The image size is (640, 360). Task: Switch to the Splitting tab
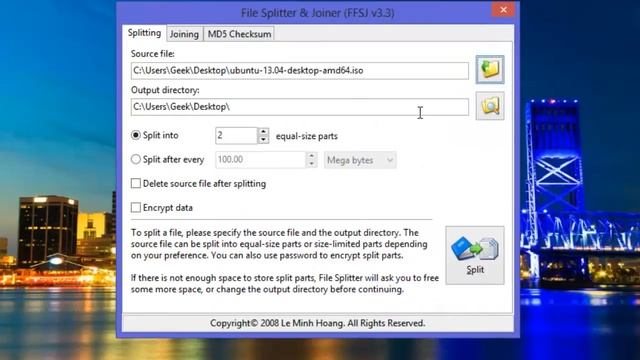[144, 33]
